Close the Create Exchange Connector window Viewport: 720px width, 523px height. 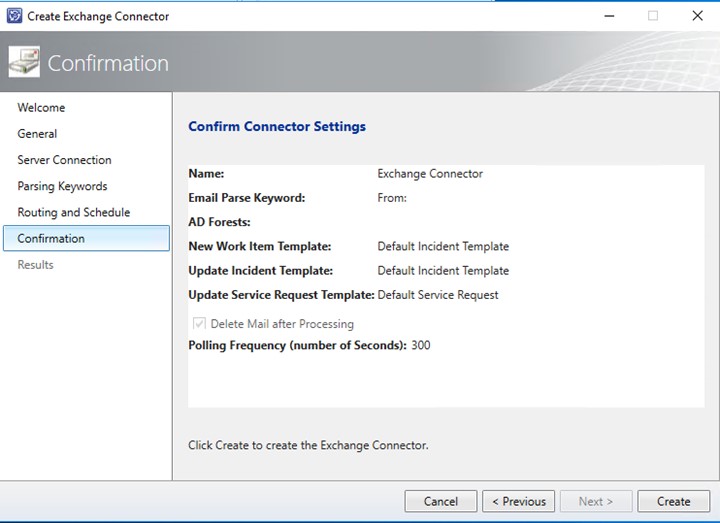(698, 16)
